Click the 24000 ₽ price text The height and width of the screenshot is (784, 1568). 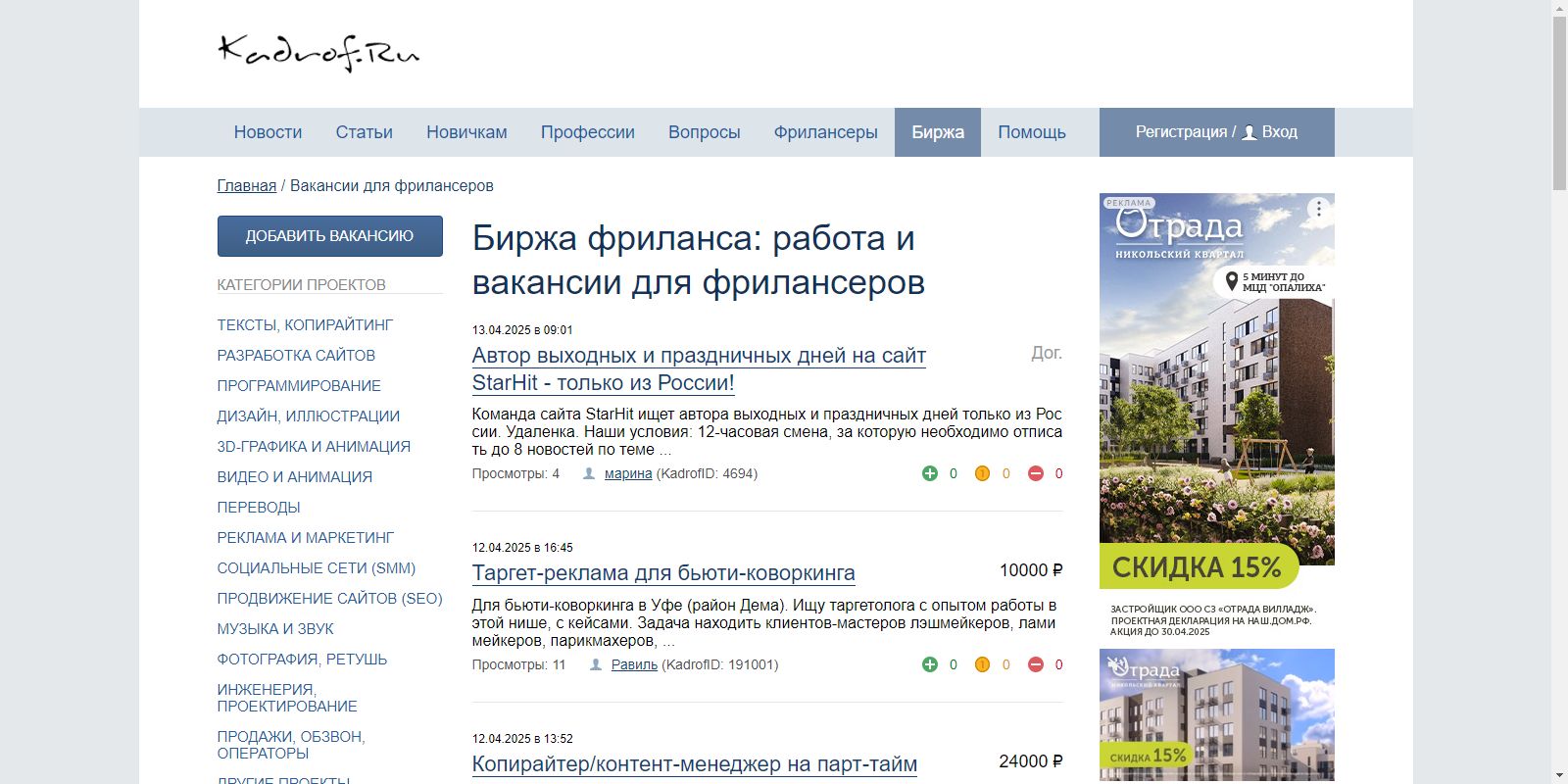1031,761
